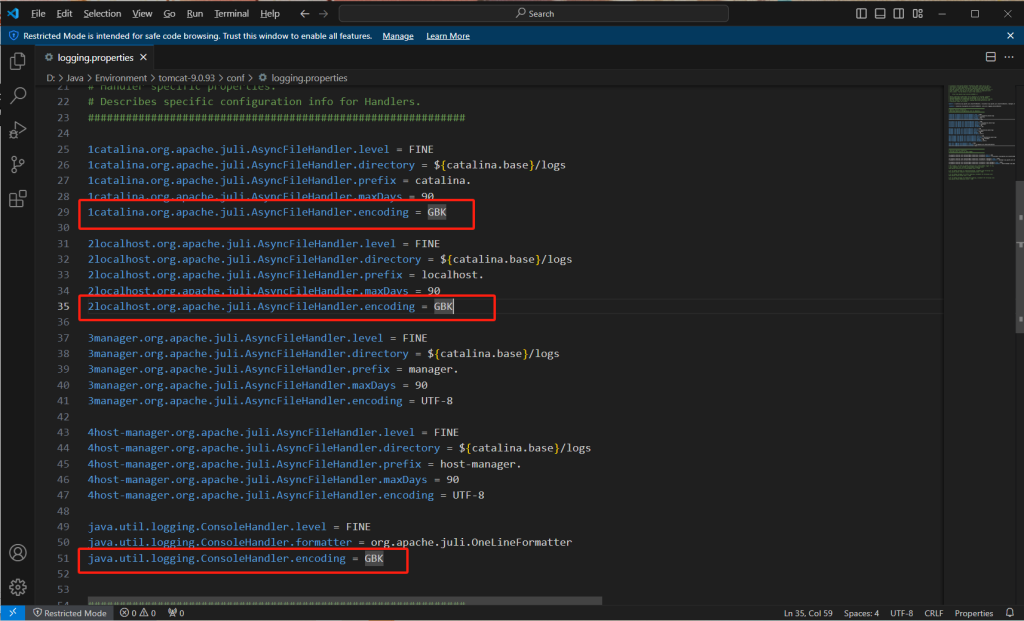Toggle the primary side bar
1024x621 pixels.
click(x=861, y=13)
